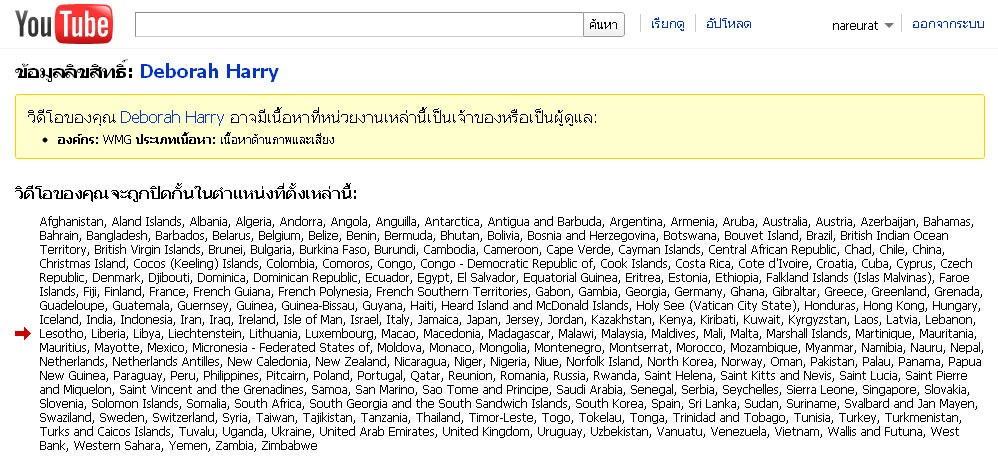
Task: Click 'Afghanistan' in the country list
Action: coord(71,222)
